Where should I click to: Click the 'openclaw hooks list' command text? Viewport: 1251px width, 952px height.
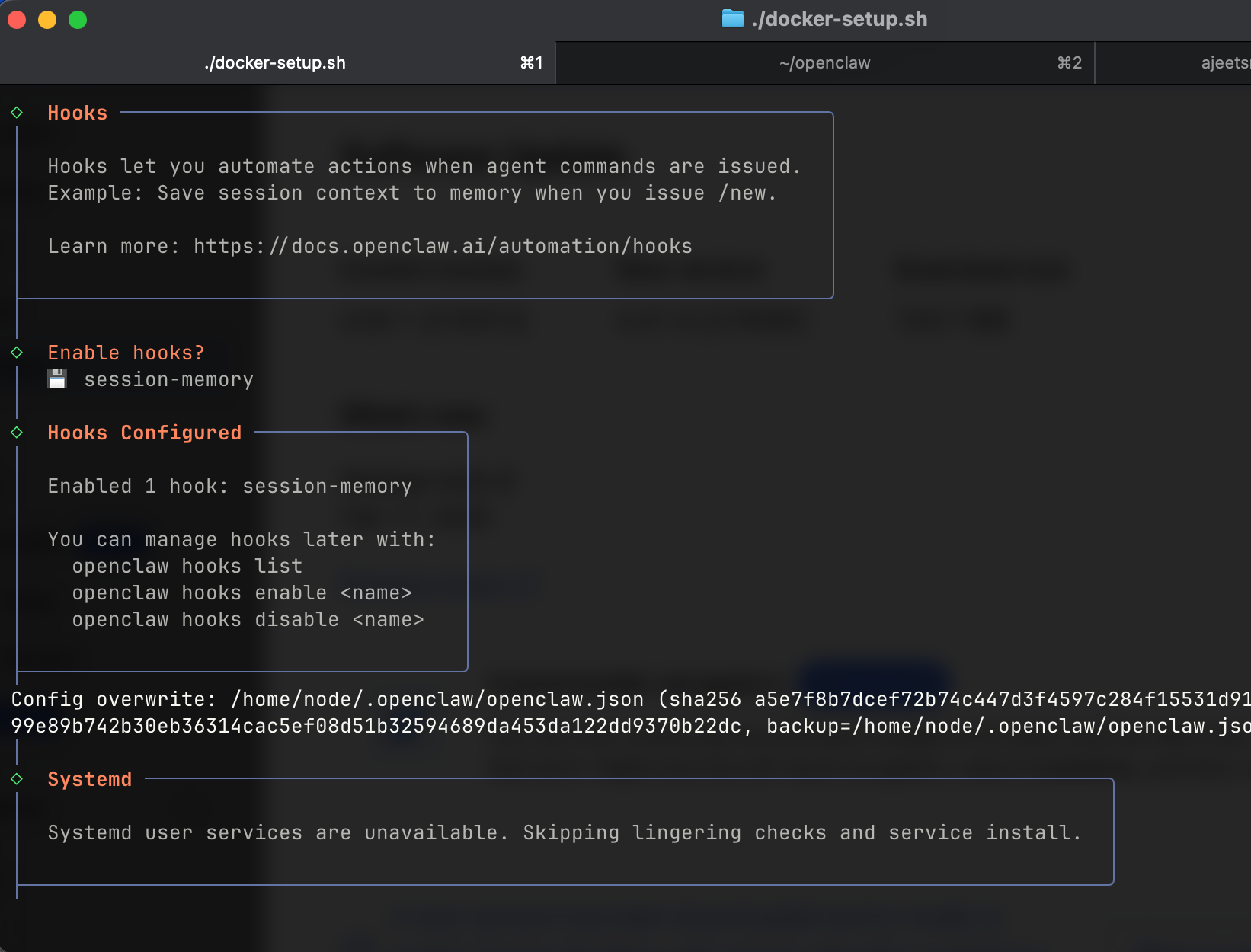click(187, 566)
